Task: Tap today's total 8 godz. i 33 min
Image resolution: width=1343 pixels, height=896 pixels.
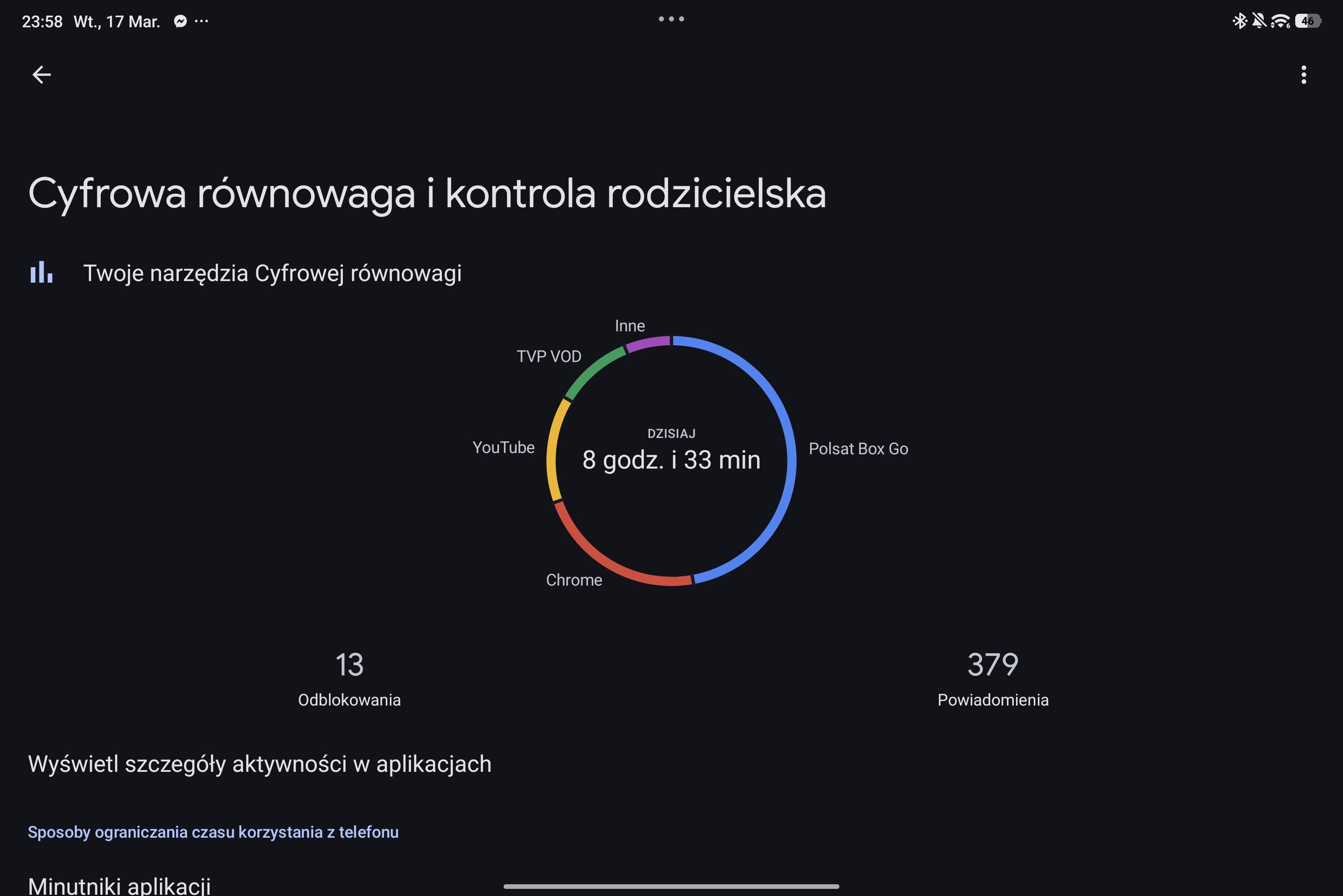Action: [671, 460]
